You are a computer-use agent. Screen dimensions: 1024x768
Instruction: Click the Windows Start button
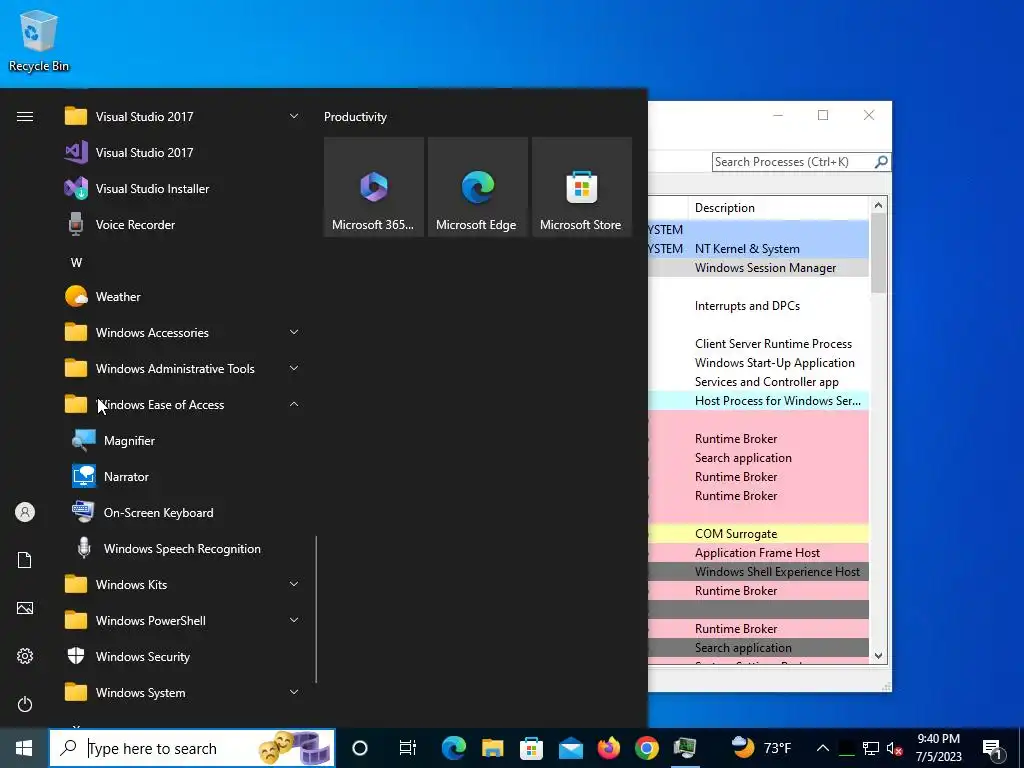24,748
